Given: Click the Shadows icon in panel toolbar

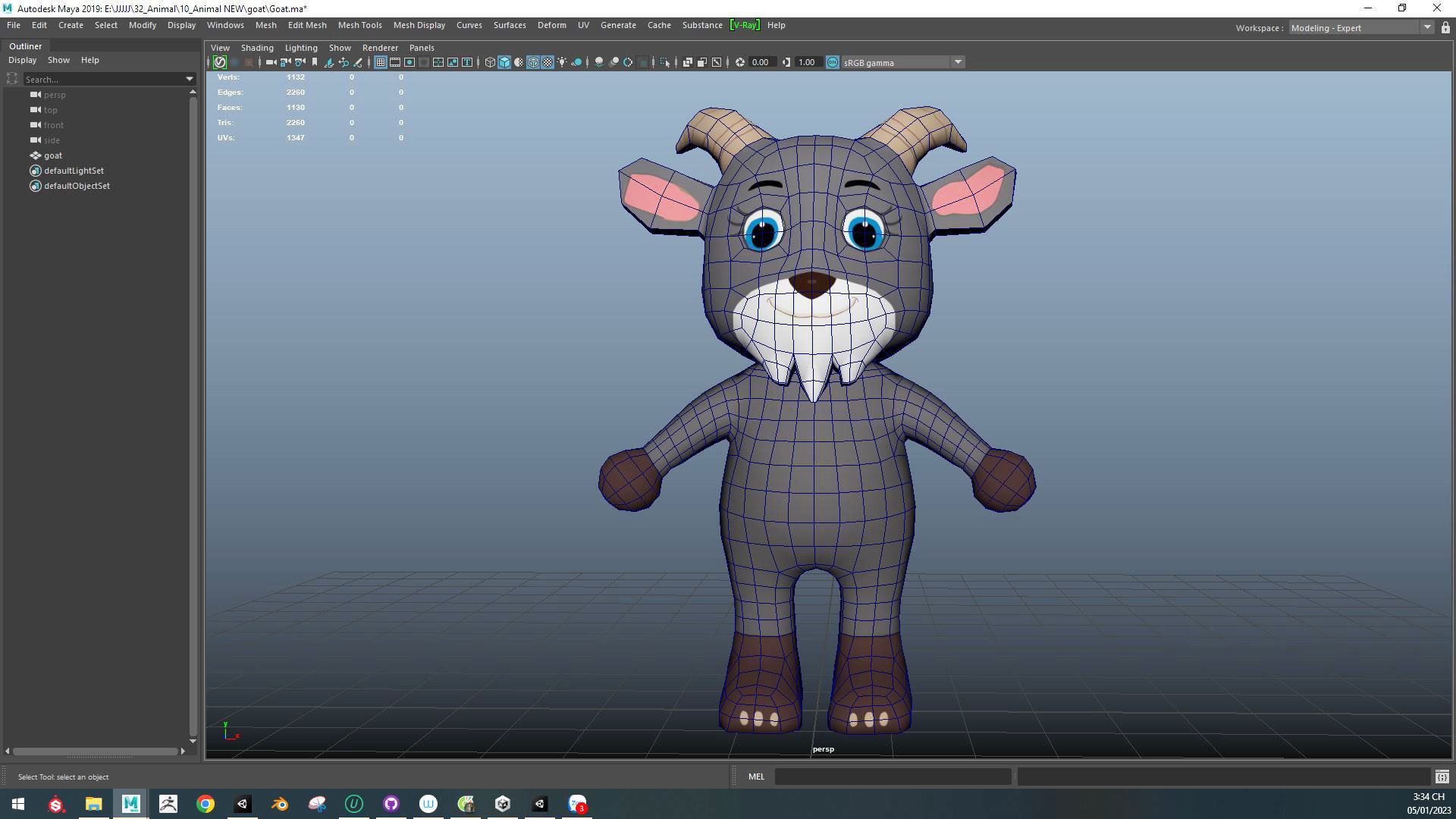Looking at the screenshot, I should pos(577,62).
